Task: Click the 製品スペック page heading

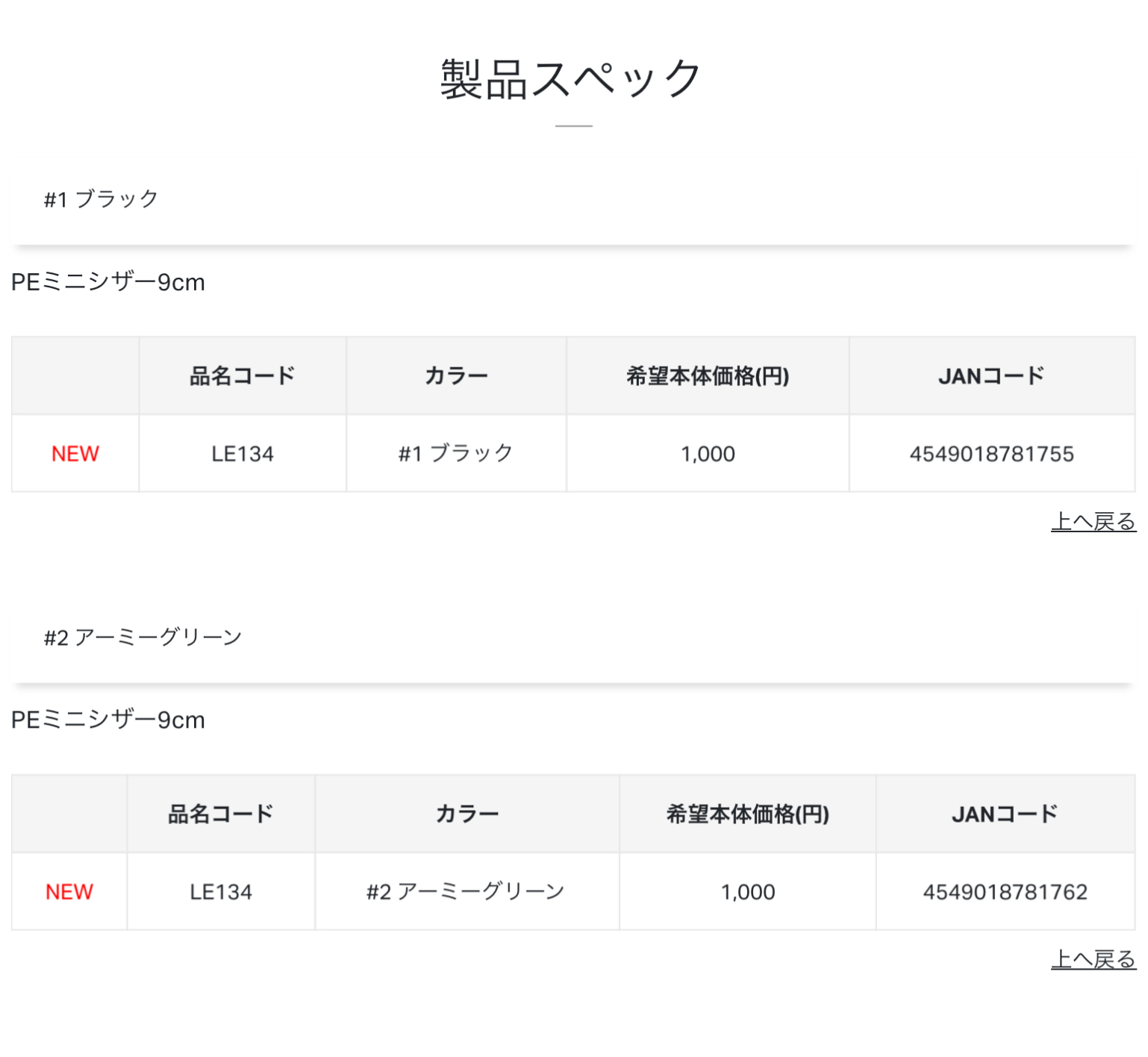Action: [572, 80]
